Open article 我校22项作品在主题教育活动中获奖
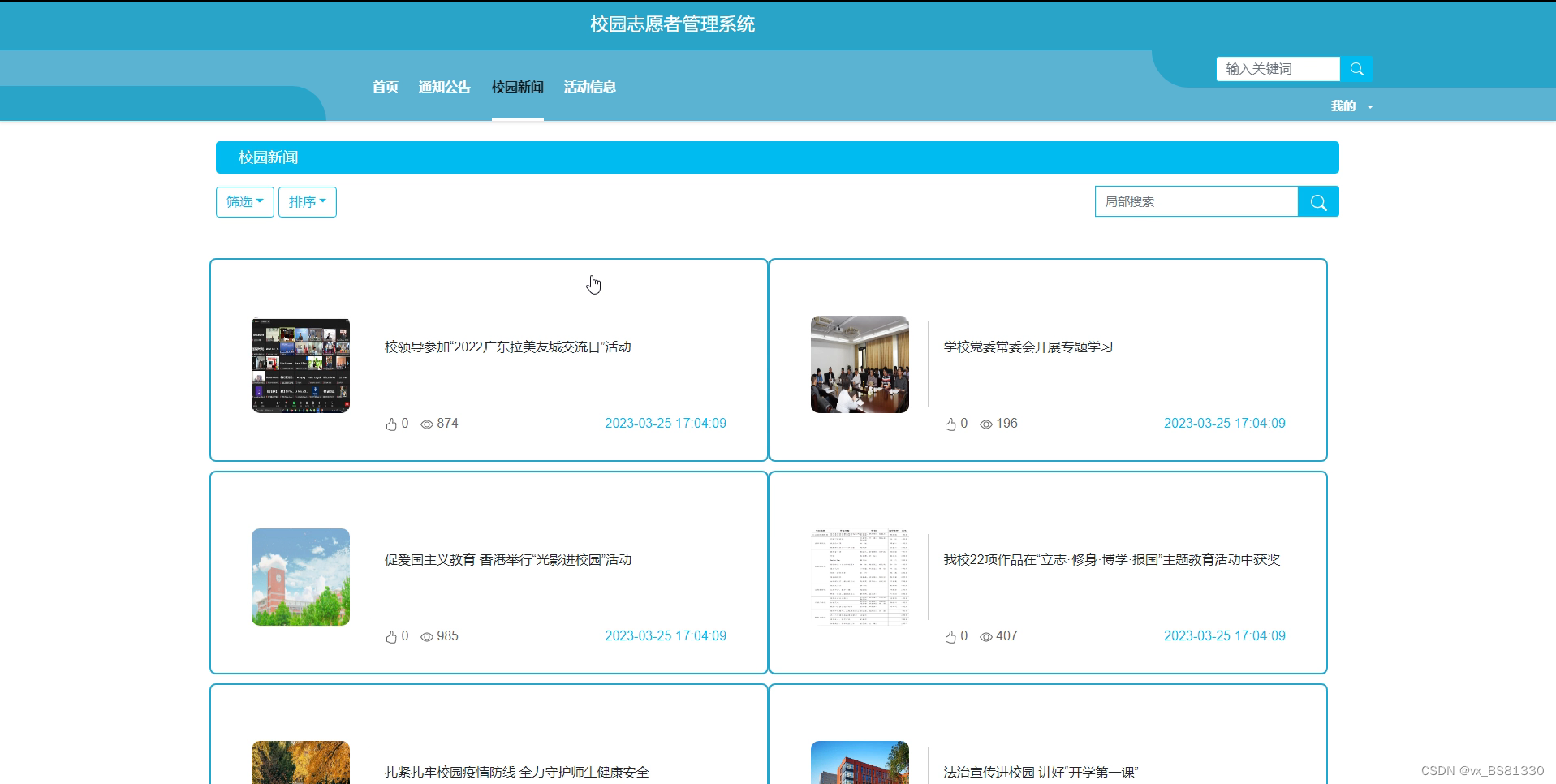This screenshot has height=784, width=1556. tap(1112, 560)
